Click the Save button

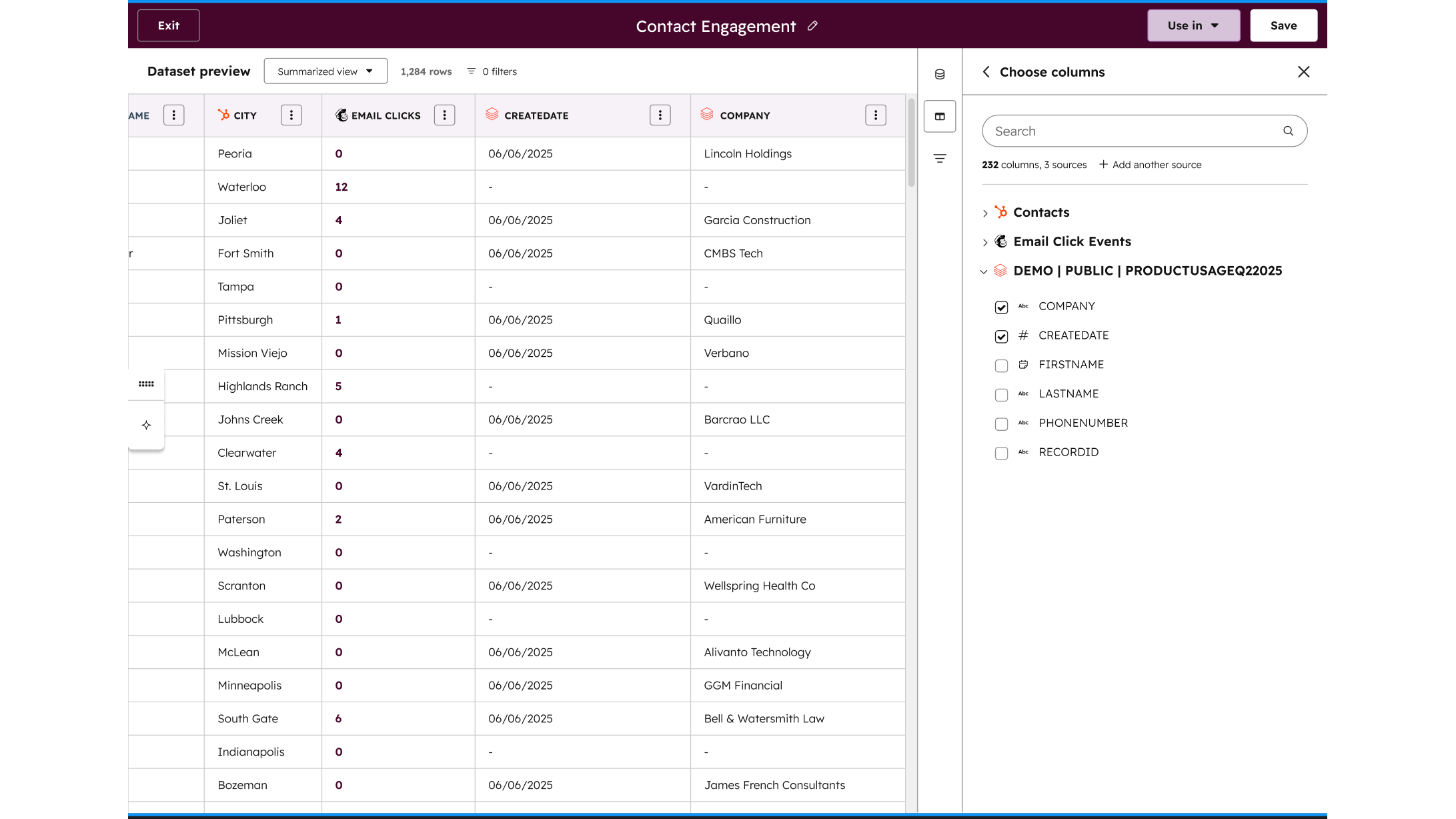pos(1283,25)
